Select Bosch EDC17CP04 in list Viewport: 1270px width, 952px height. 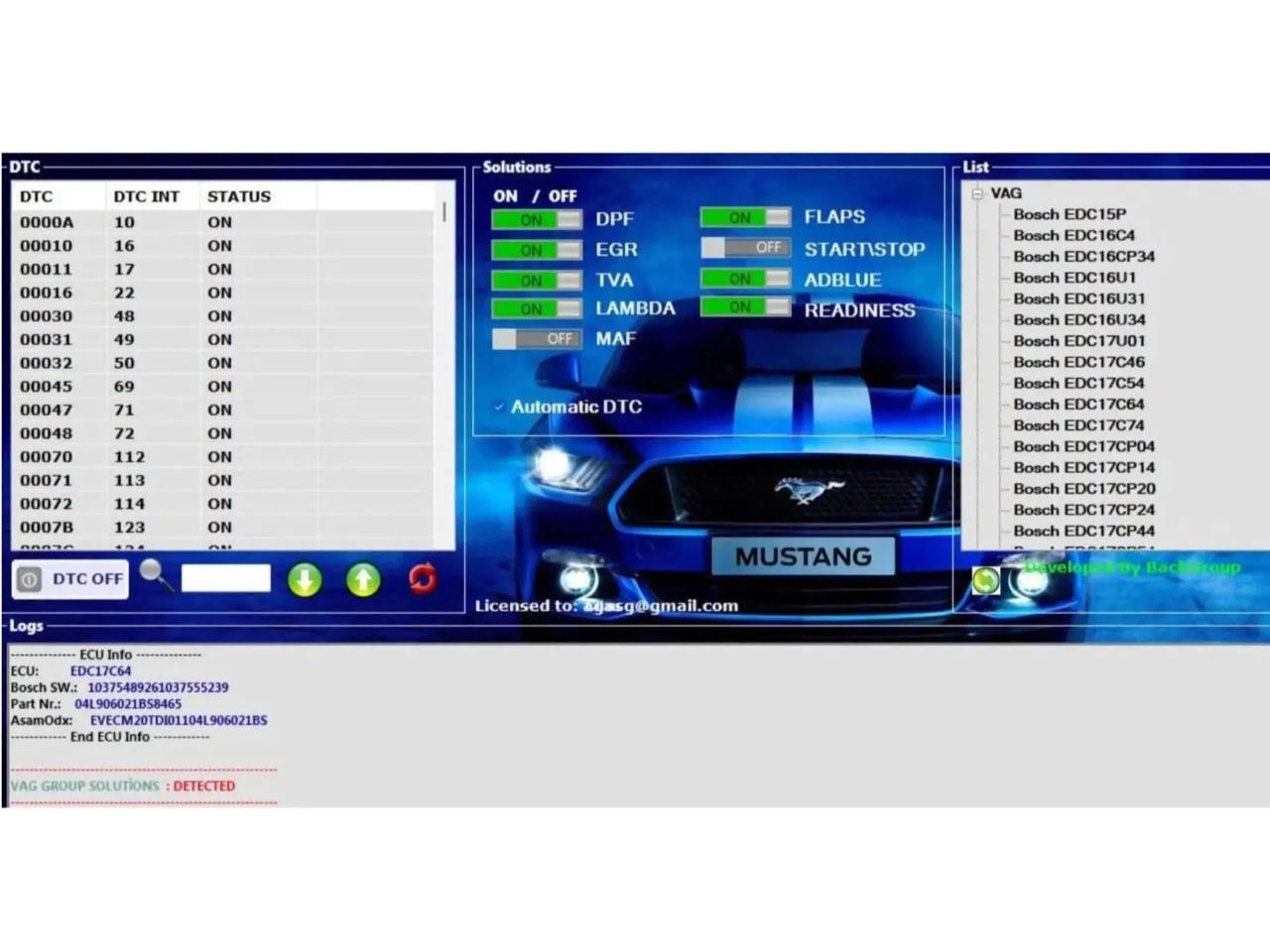pos(1083,446)
